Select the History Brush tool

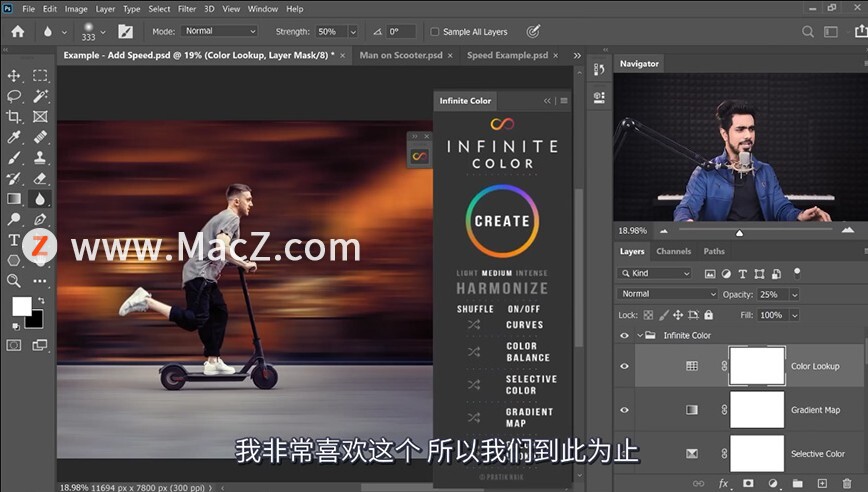coord(14,178)
